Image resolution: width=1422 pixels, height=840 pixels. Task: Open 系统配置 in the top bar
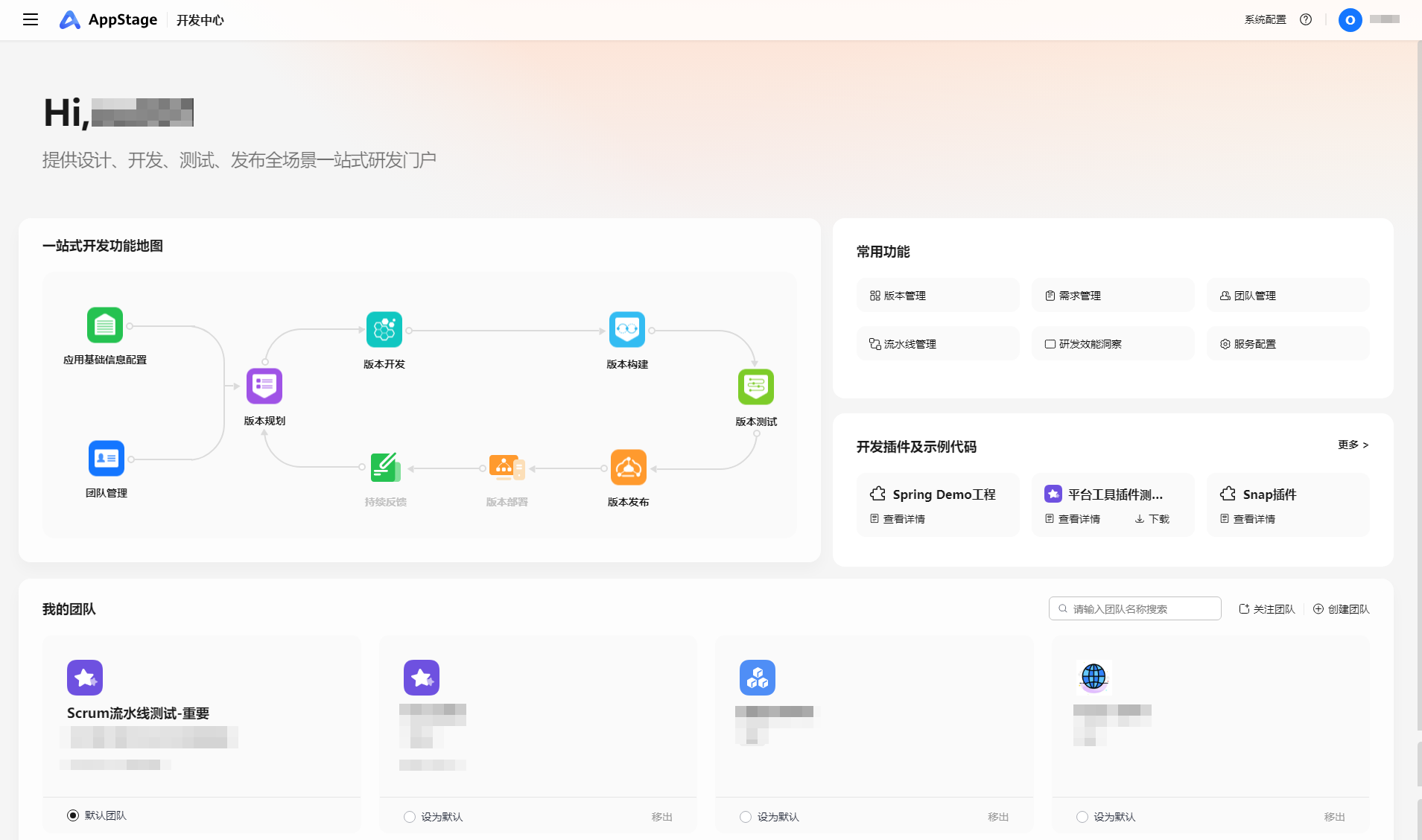coord(1265,19)
